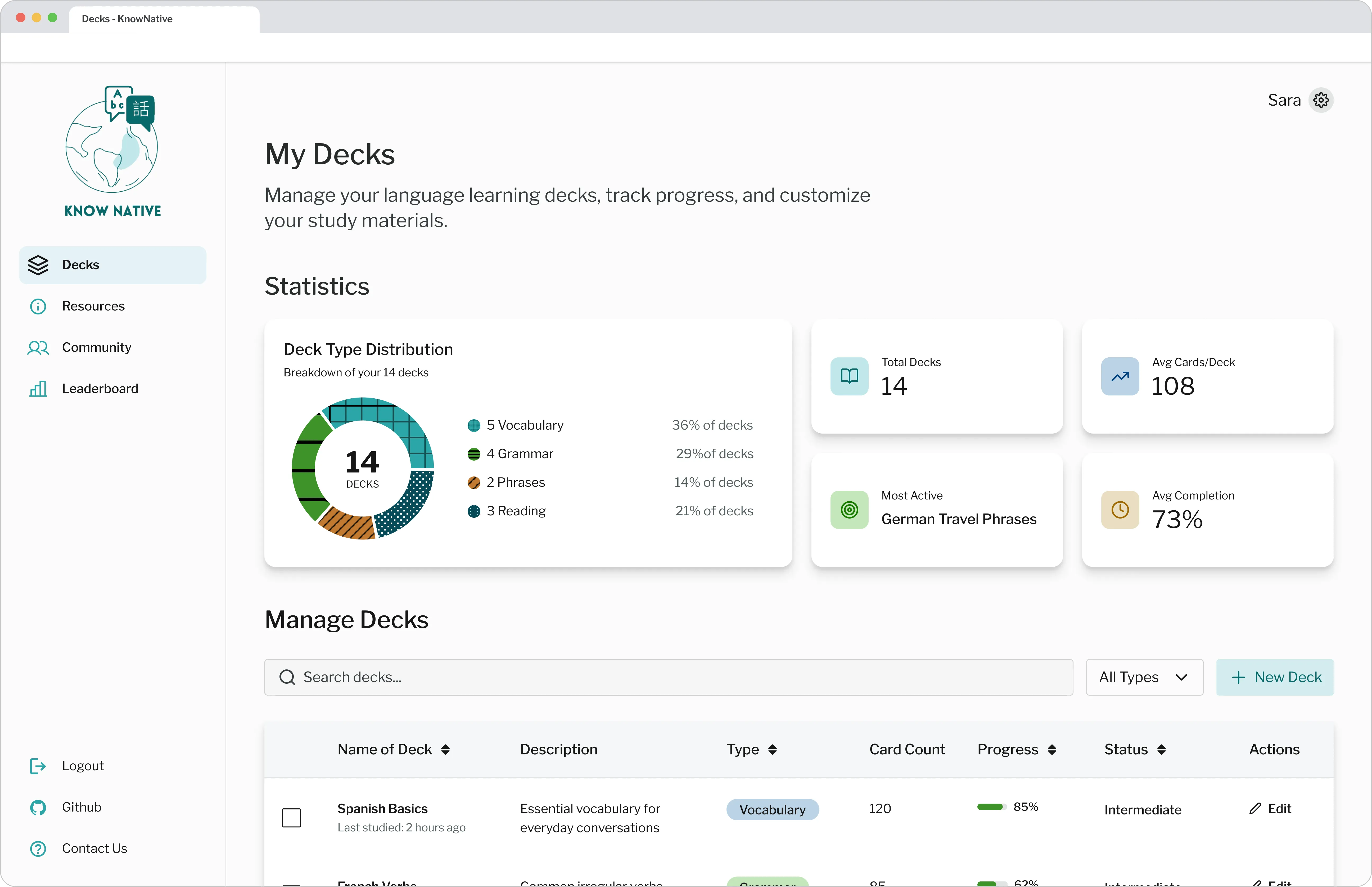Click the pencil icon for Spanish Basics
The image size is (1372, 887).
click(1255, 809)
